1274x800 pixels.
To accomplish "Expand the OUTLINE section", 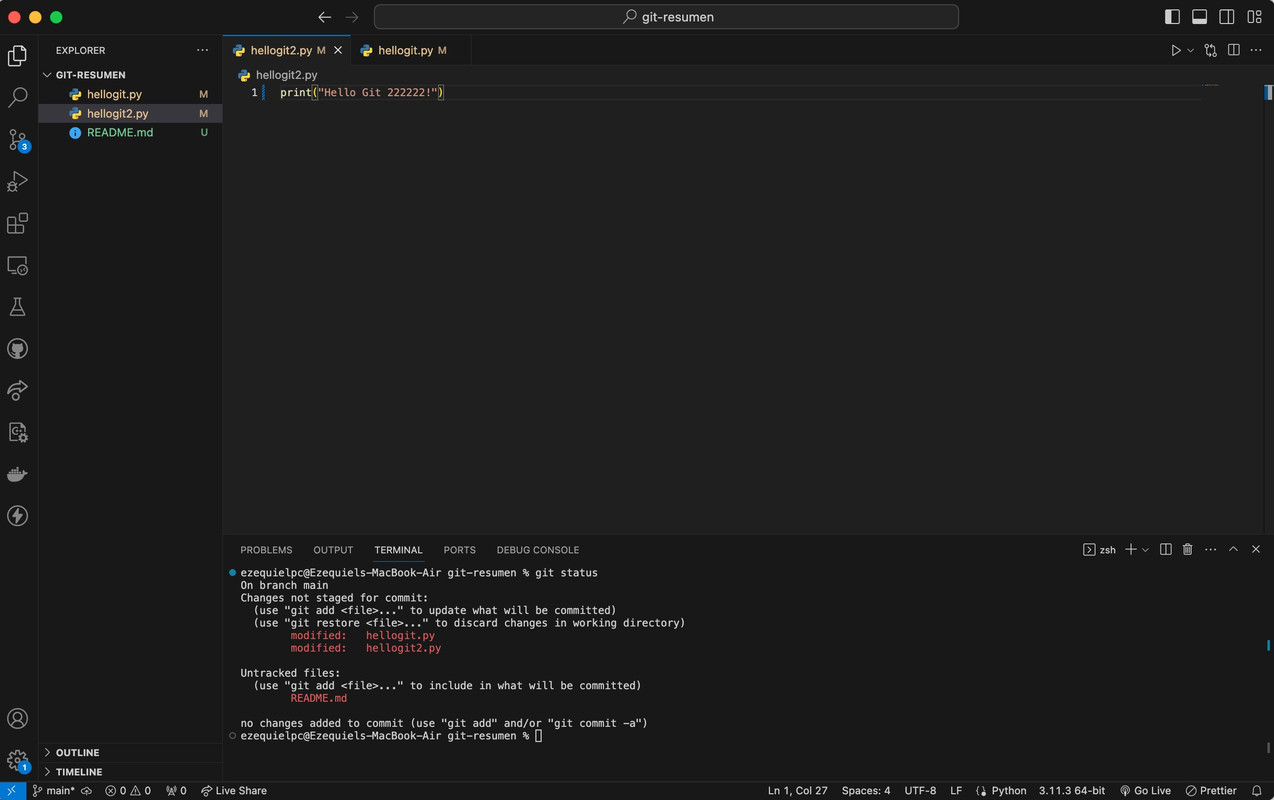I will 130,753.
